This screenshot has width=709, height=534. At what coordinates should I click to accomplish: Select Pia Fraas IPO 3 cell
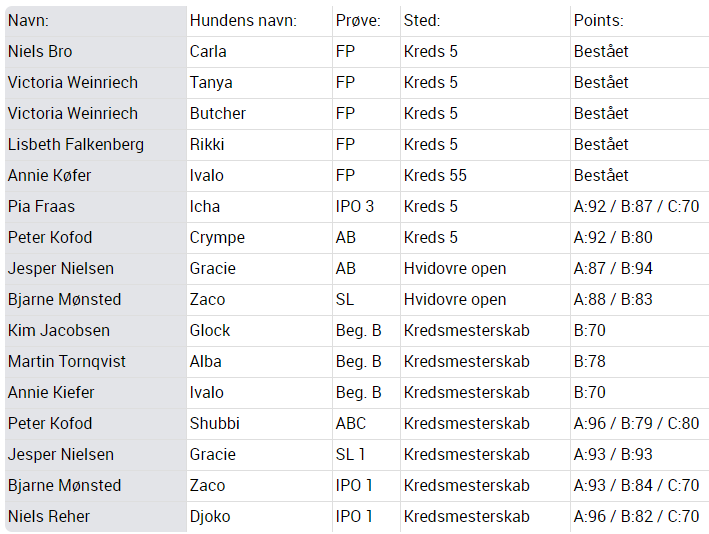[366, 207]
